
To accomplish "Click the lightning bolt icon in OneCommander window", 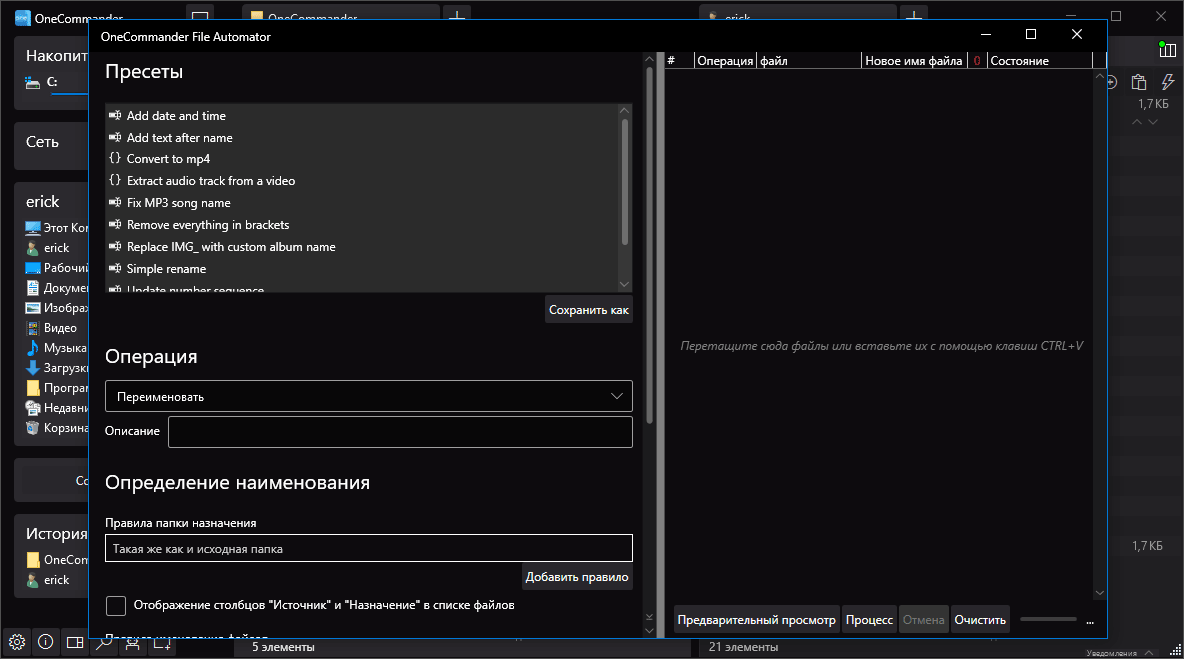I will [1167, 82].
